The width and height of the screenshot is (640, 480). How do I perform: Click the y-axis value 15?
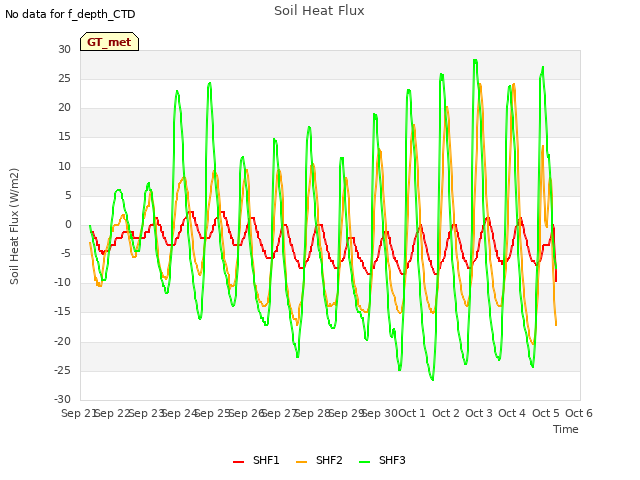[x=64, y=137]
